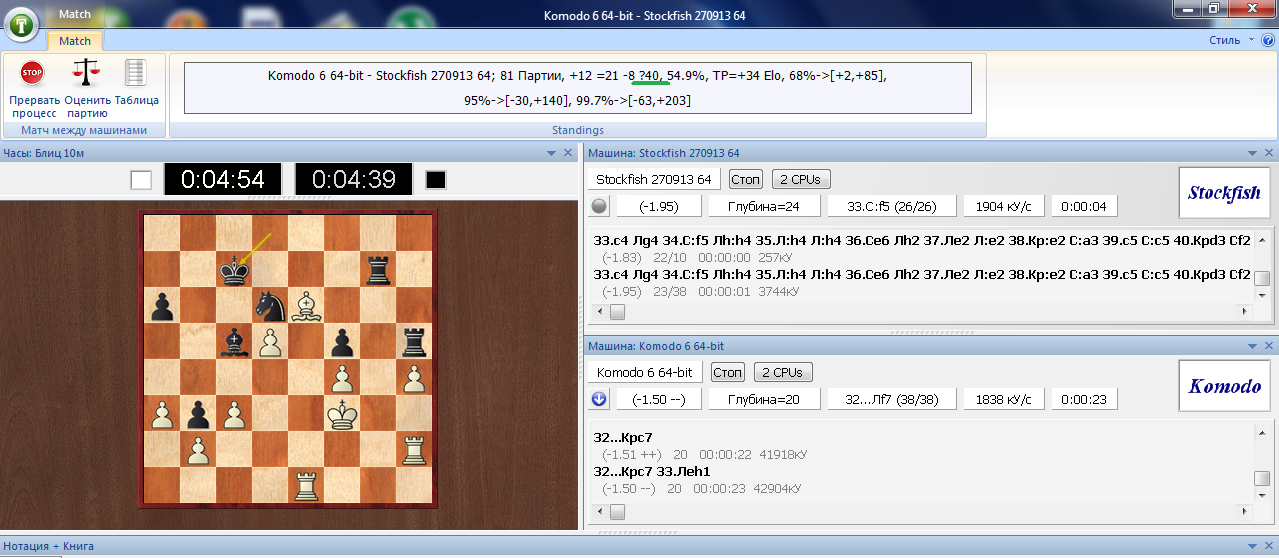
Task: Click Komodo Глубина=20 depth field
Action: tap(764, 400)
